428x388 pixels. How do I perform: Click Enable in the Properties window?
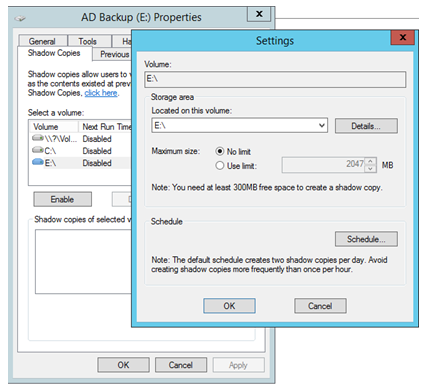(x=62, y=199)
